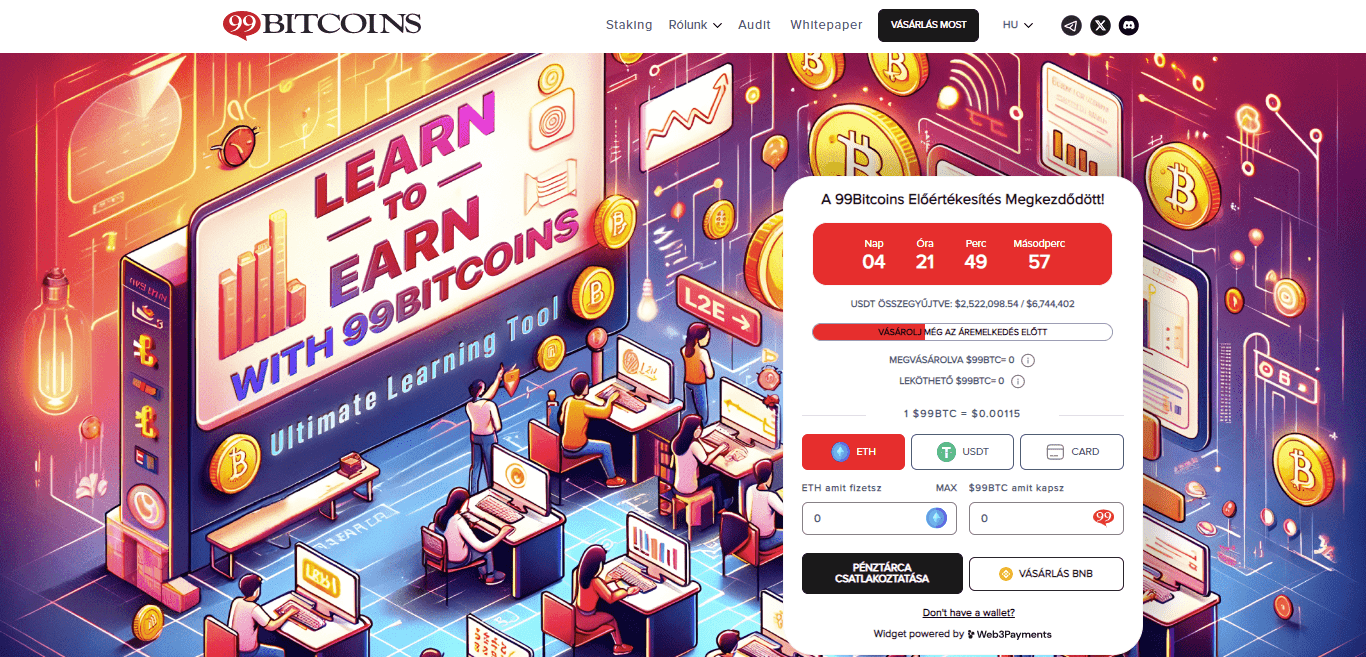Open the Discord social icon

click(x=1128, y=26)
